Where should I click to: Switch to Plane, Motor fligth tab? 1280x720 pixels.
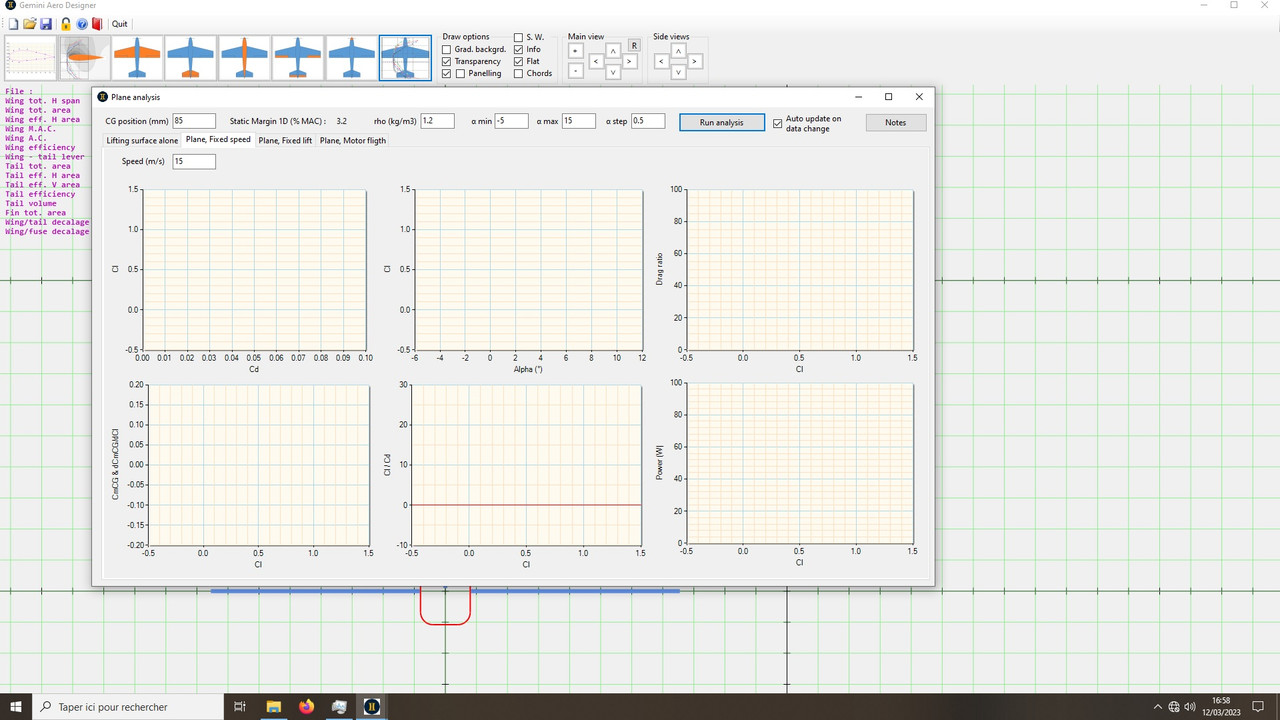[x=353, y=141]
